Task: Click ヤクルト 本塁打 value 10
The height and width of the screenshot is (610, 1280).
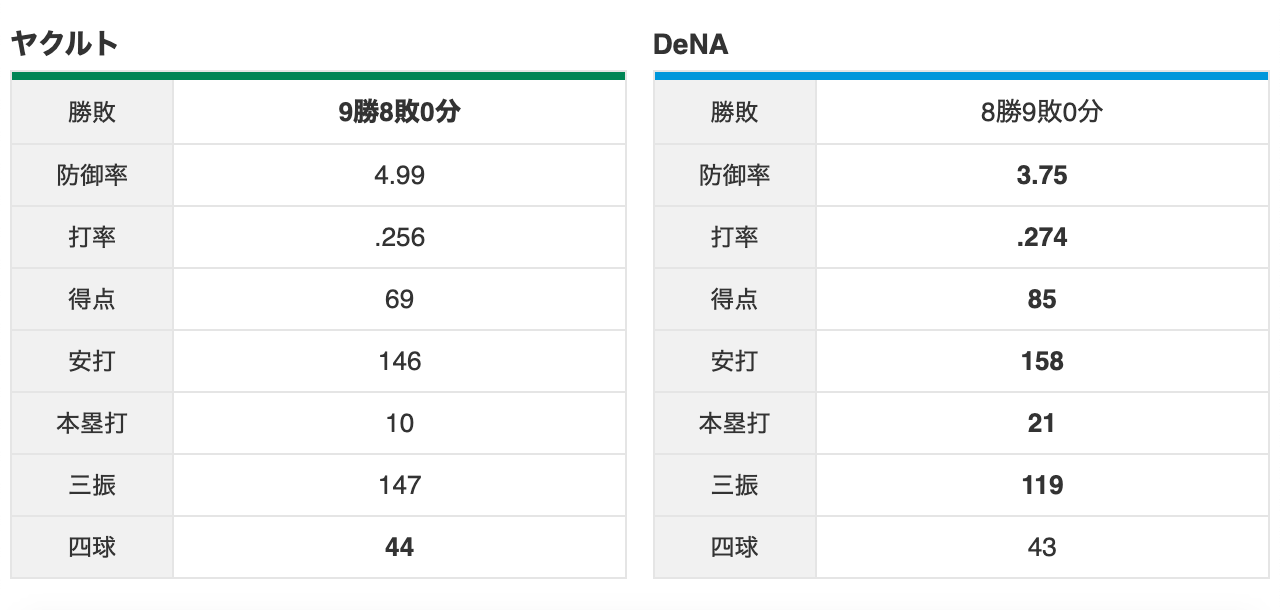Action: pos(399,423)
